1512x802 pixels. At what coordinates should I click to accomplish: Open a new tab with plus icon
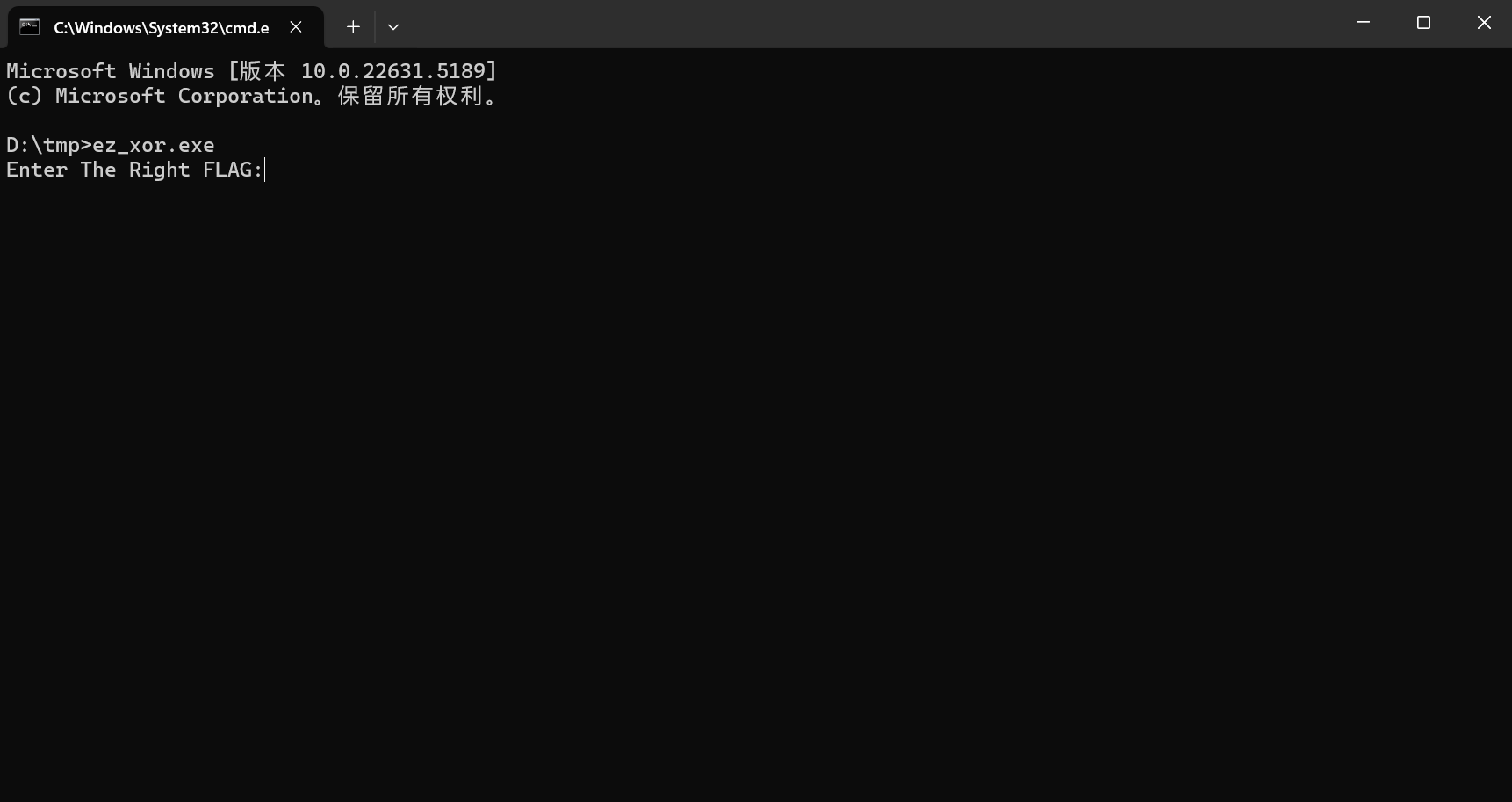(353, 27)
